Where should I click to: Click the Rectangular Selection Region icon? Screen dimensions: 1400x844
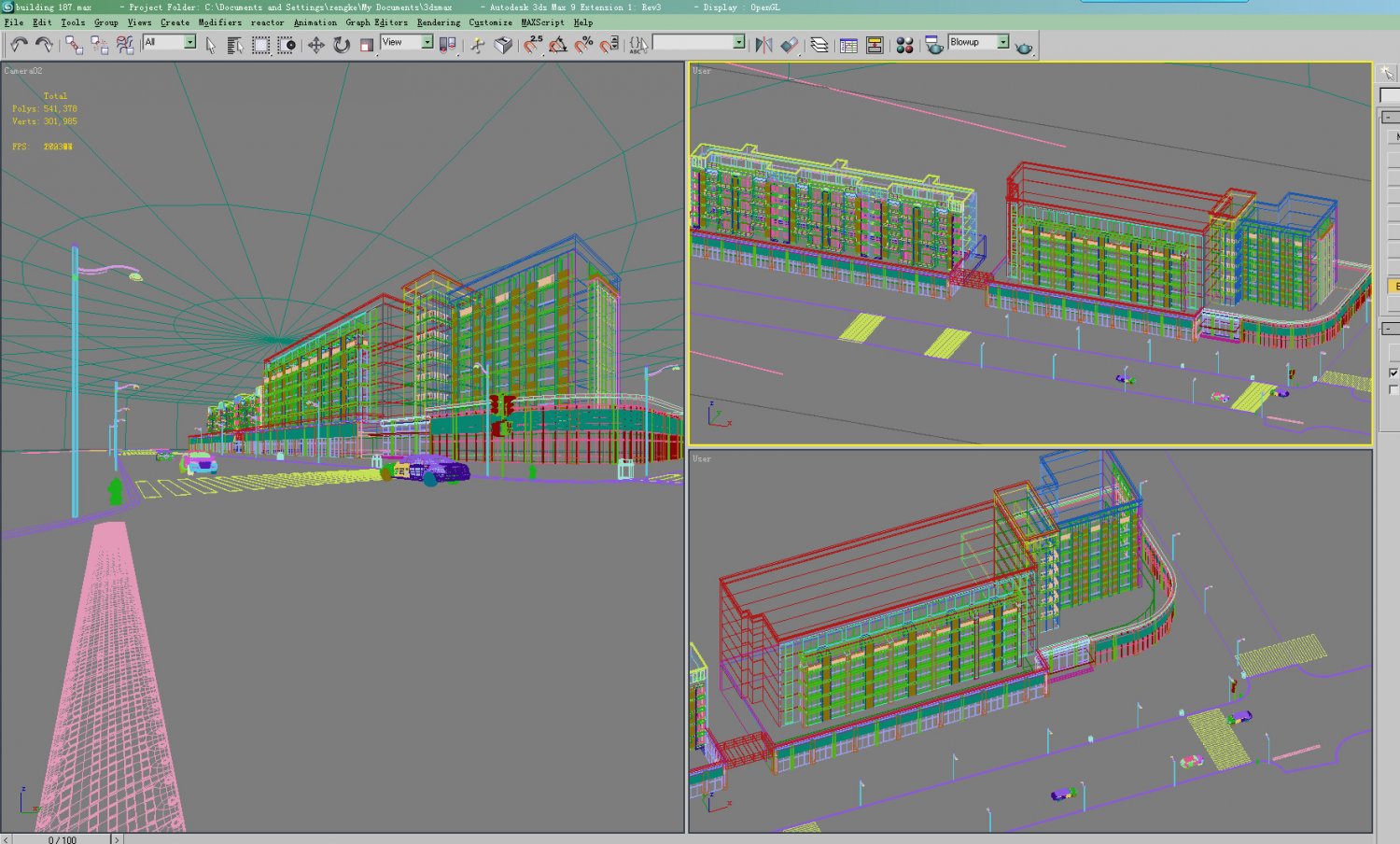click(x=260, y=45)
